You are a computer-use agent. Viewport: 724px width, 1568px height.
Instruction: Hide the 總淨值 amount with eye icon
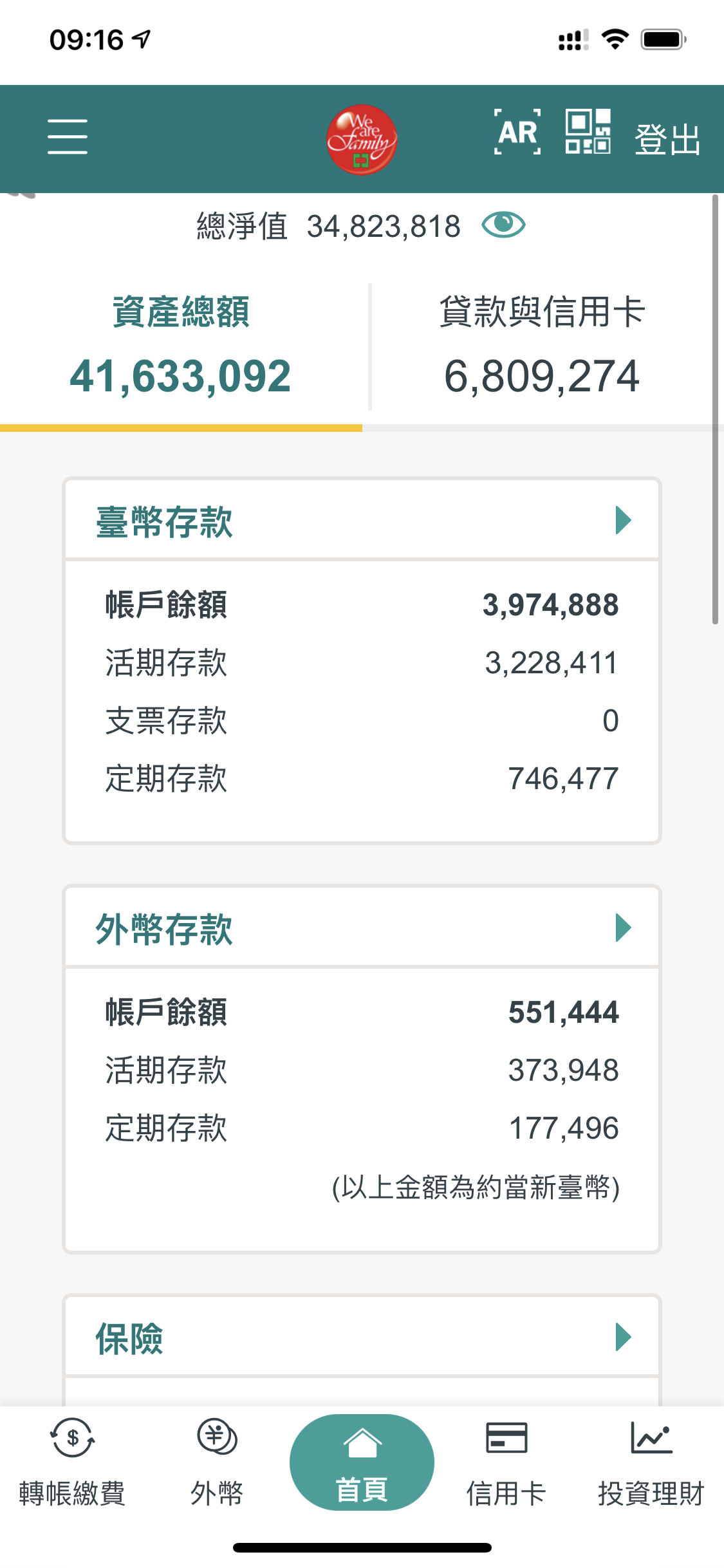pos(503,225)
